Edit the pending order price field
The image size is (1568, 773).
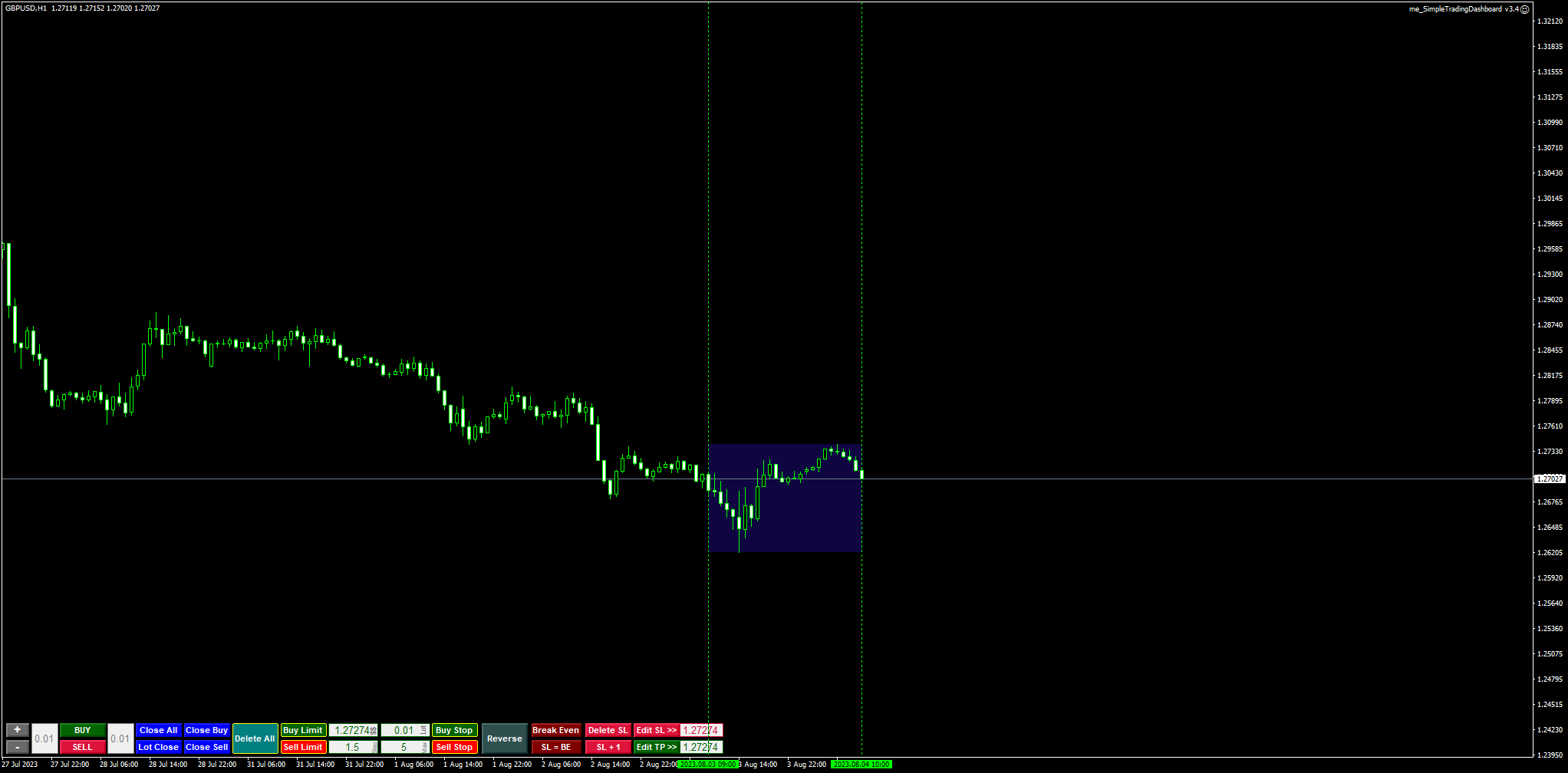click(x=353, y=730)
